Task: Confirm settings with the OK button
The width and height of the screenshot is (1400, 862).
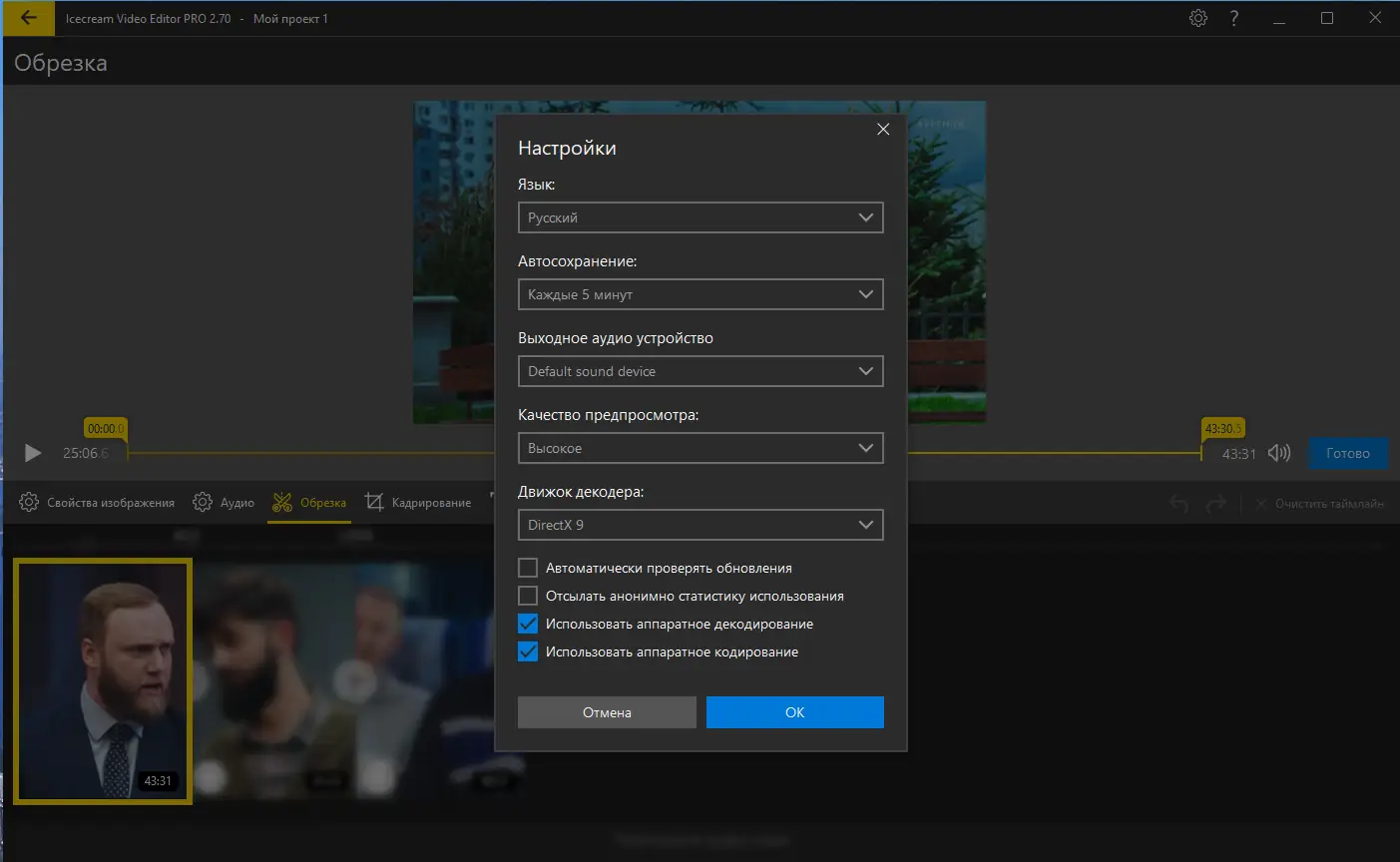Action: (795, 712)
